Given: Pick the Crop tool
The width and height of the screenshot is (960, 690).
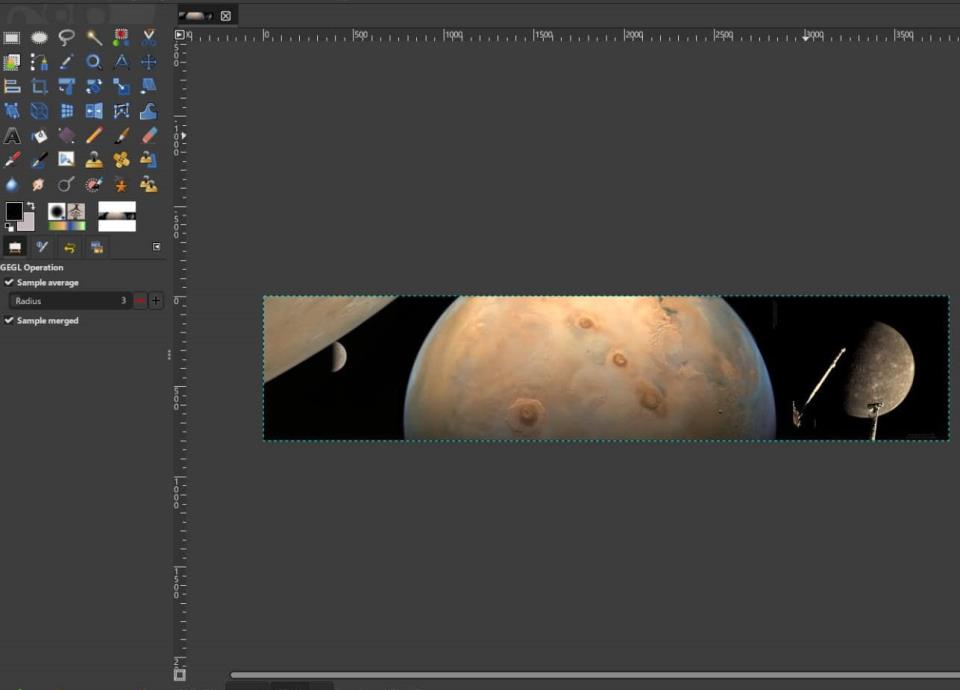Looking at the screenshot, I should click(x=39, y=86).
